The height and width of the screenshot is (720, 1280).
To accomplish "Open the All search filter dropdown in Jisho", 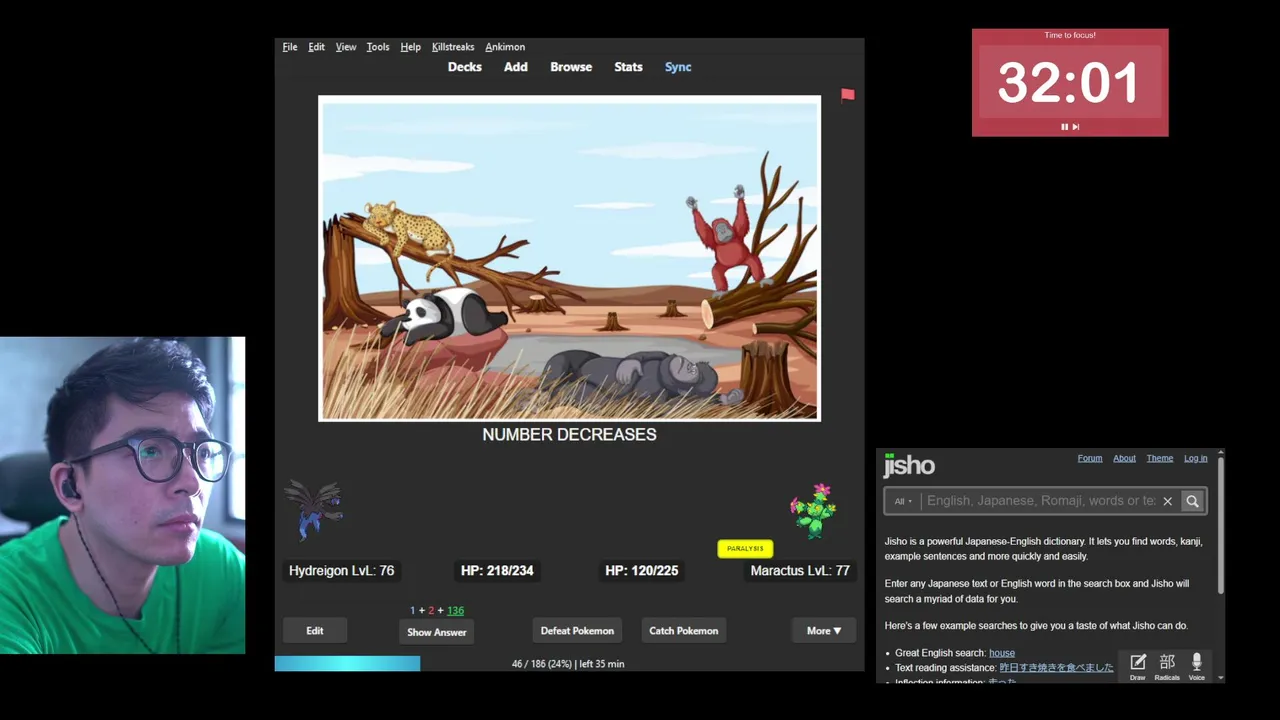I will (903, 501).
